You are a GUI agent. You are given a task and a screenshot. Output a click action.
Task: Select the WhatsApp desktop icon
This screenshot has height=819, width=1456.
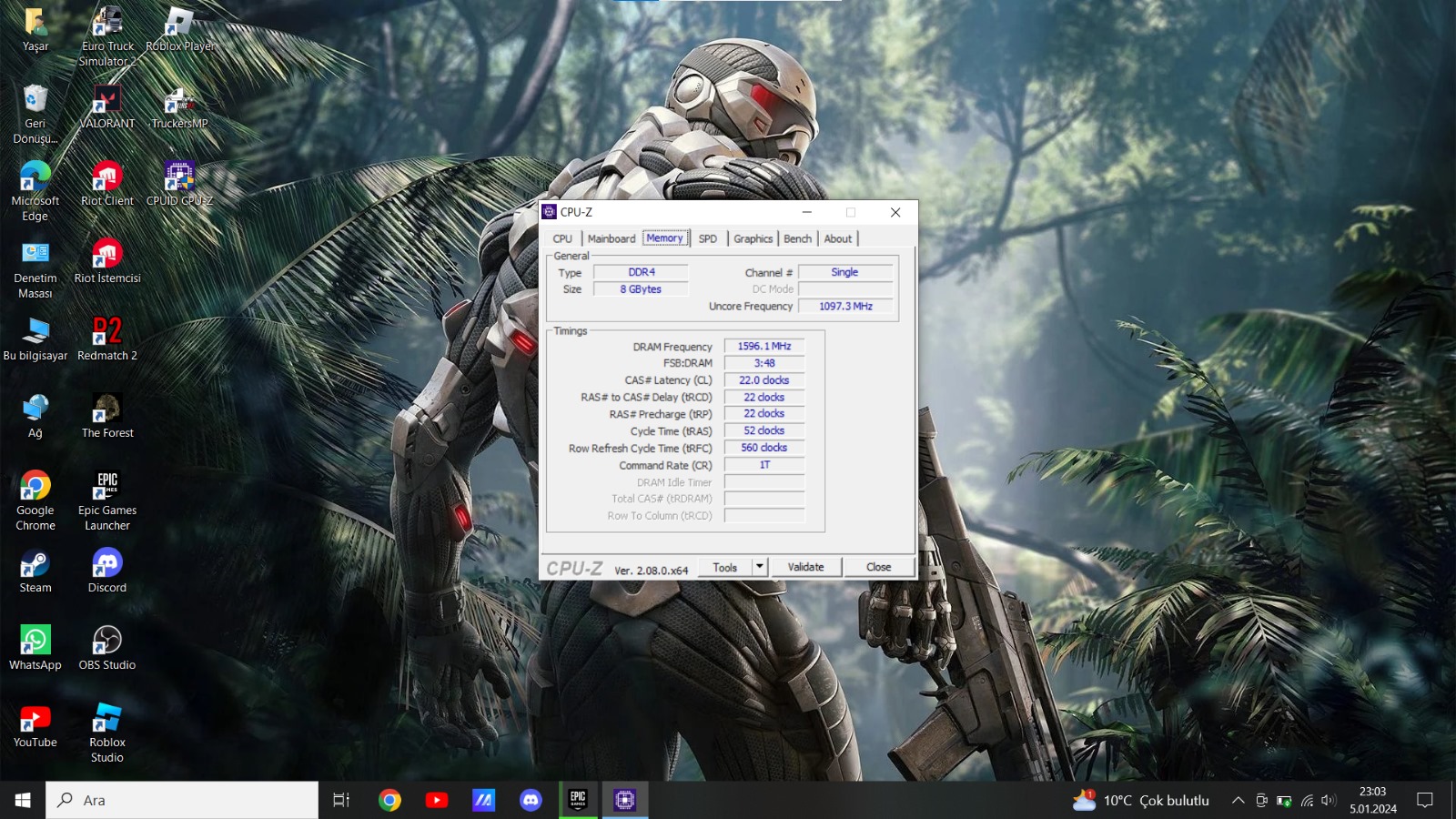(x=35, y=649)
